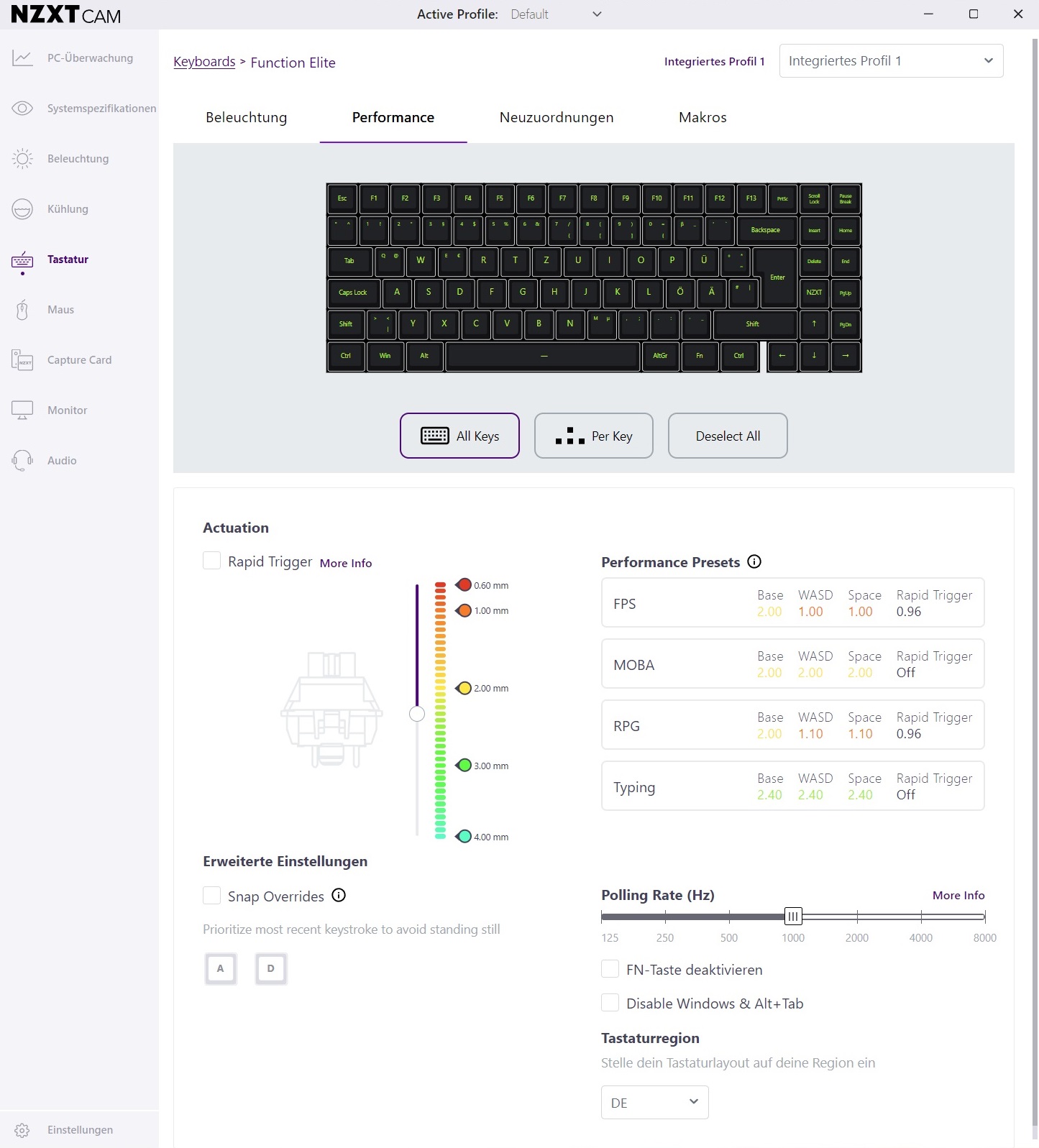Viewport: 1039px width, 1148px height.
Task: Select the Tab key on keyboard preview
Action: (349, 261)
